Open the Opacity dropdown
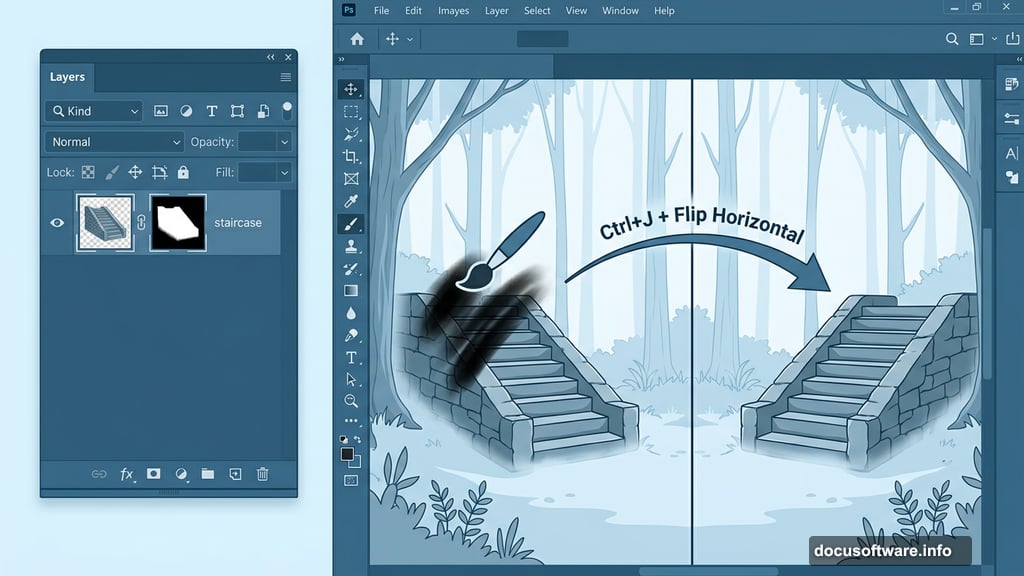Screen dimensions: 1024x576 pyautogui.click(x=284, y=142)
